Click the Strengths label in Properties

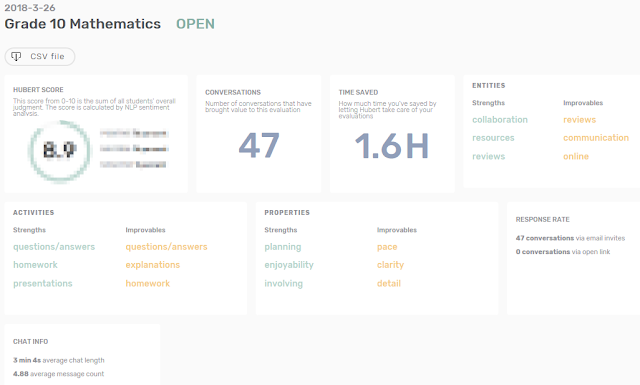[281, 230]
